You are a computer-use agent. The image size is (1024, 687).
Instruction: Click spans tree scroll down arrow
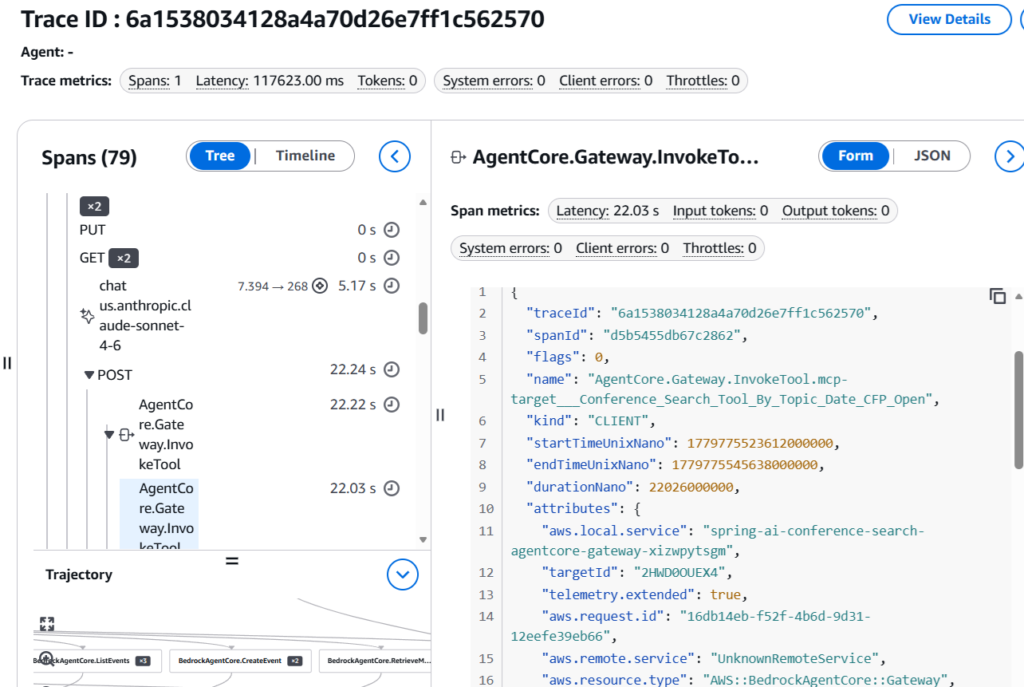coord(423,540)
